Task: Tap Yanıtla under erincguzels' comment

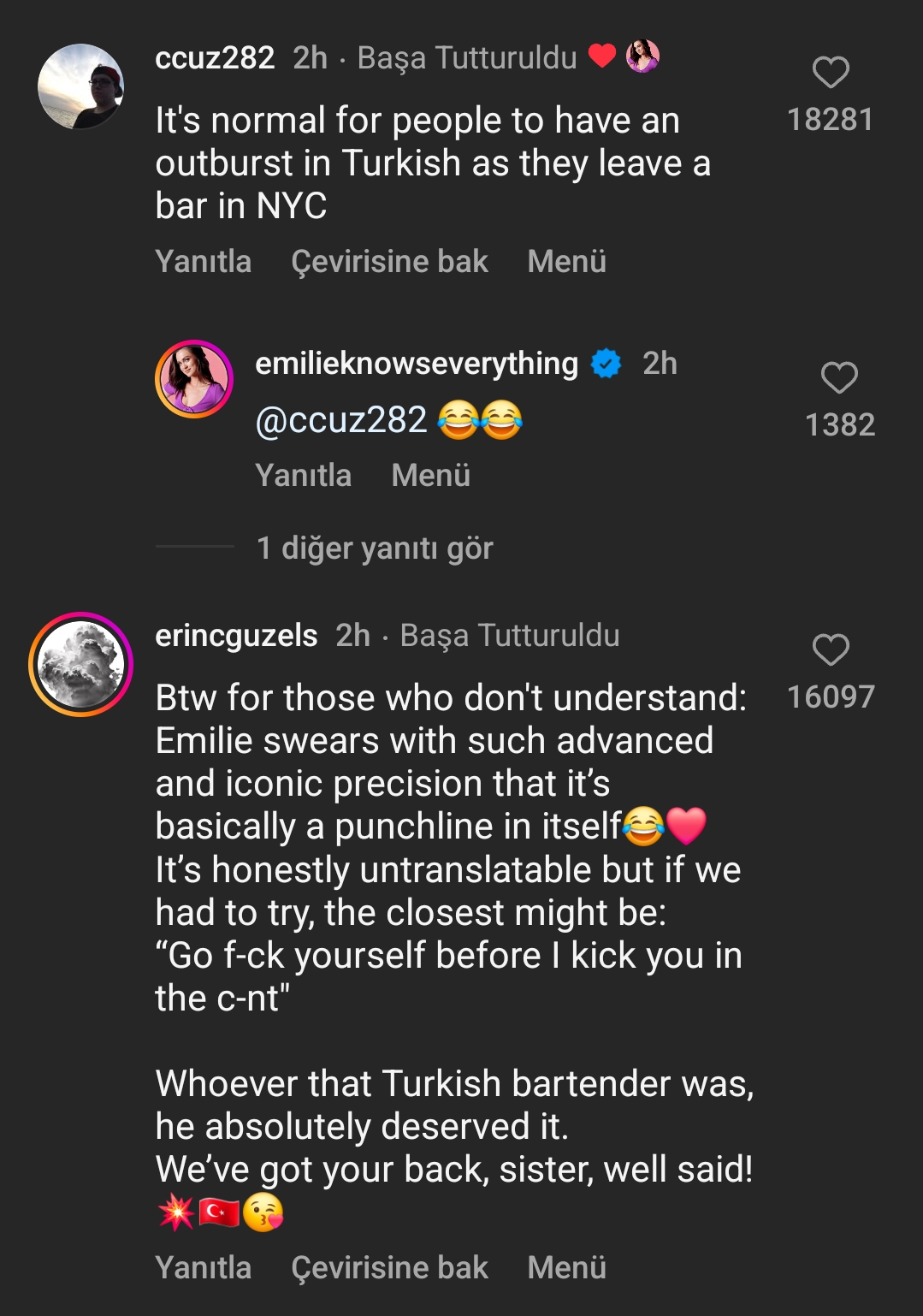Action: tap(204, 1267)
